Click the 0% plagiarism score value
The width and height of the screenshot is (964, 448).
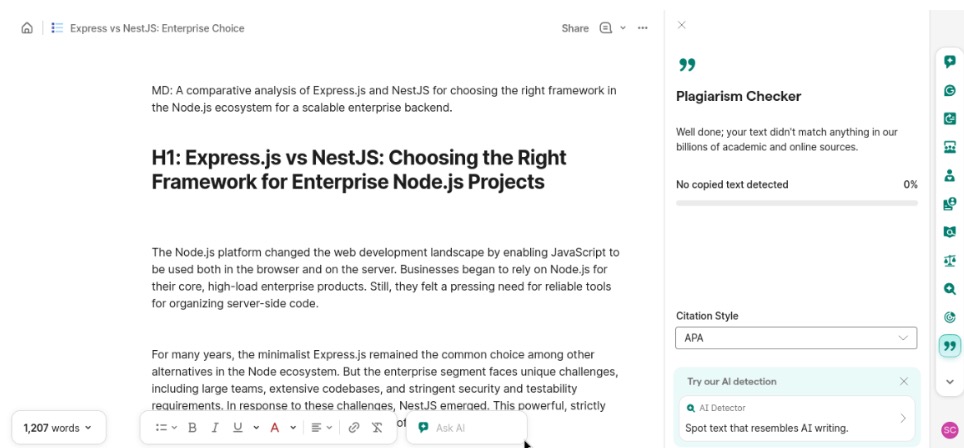[x=911, y=184]
